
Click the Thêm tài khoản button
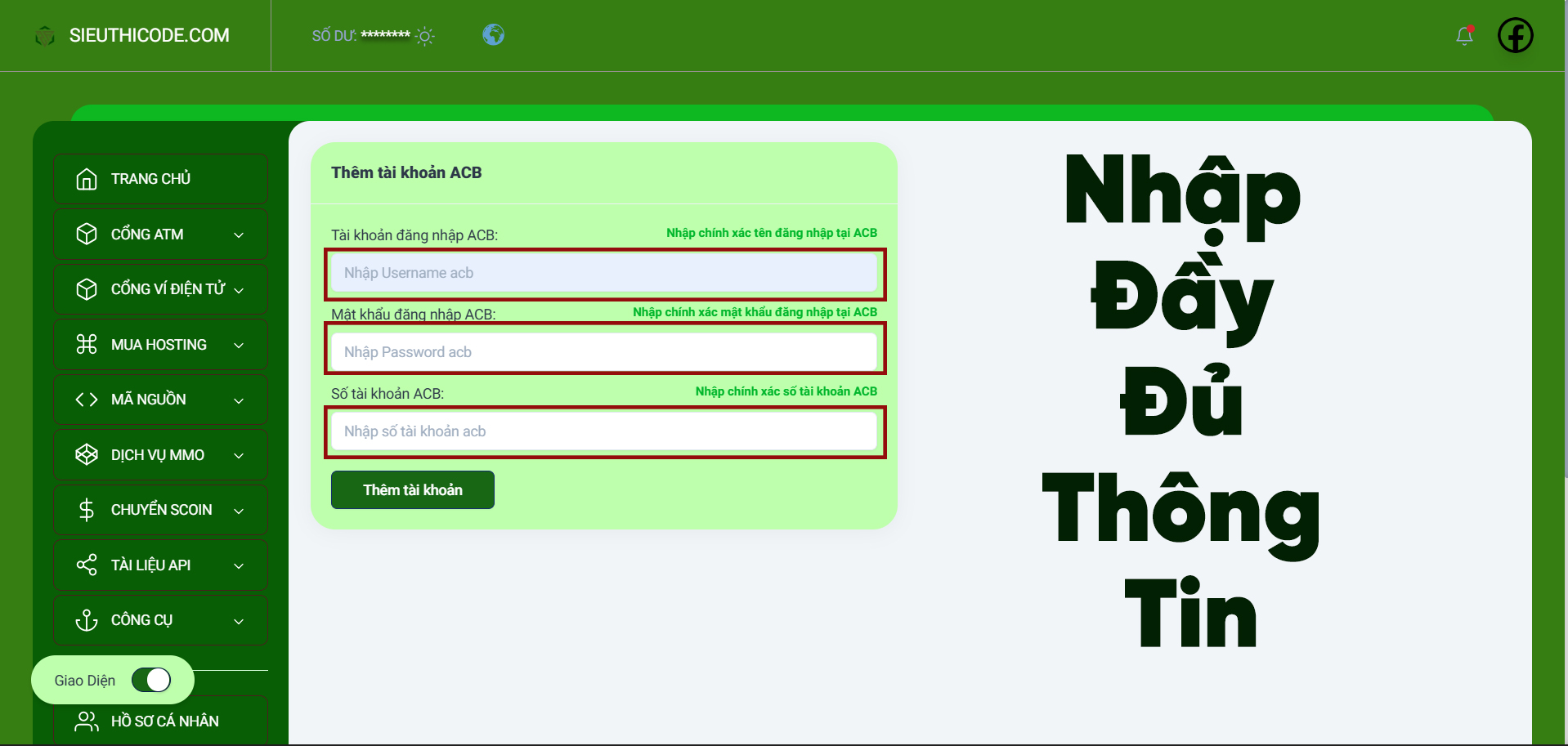pyautogui.click(x=412, y=489)
